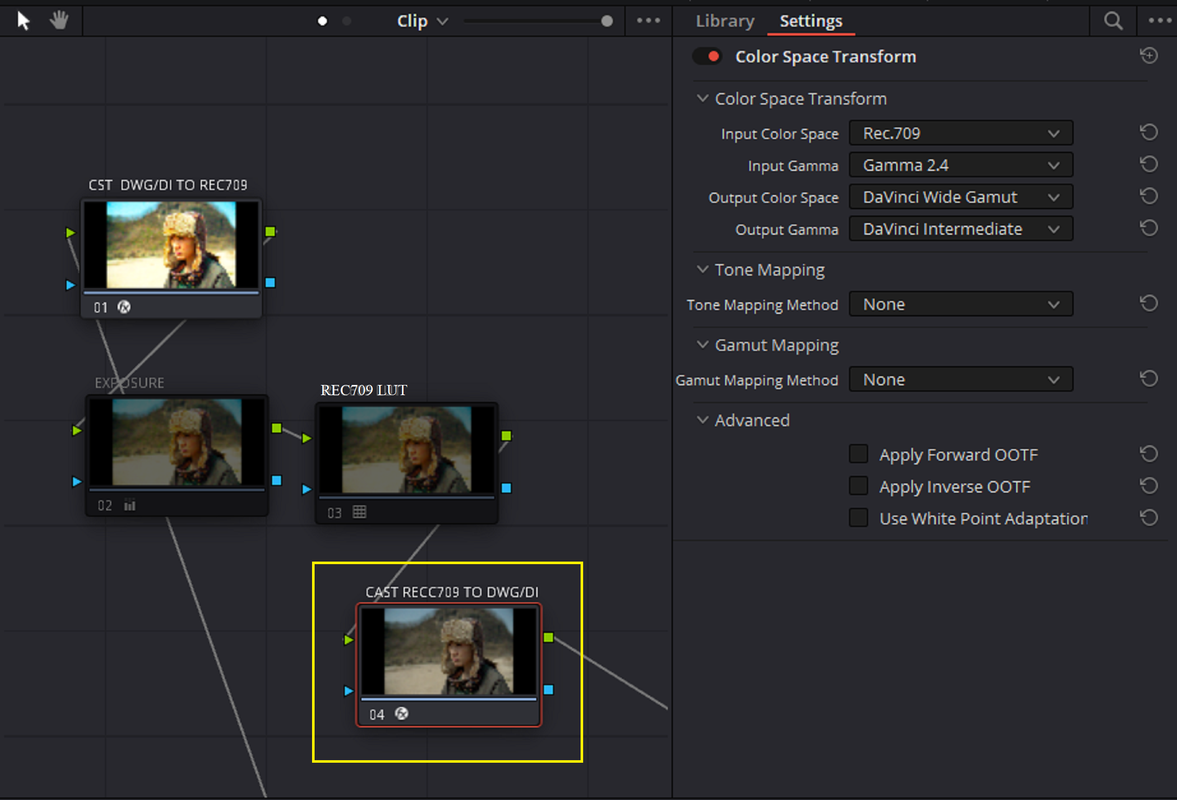
Task: Open effects panel options menu (three dots)
Action: [x=1159, y=21]
